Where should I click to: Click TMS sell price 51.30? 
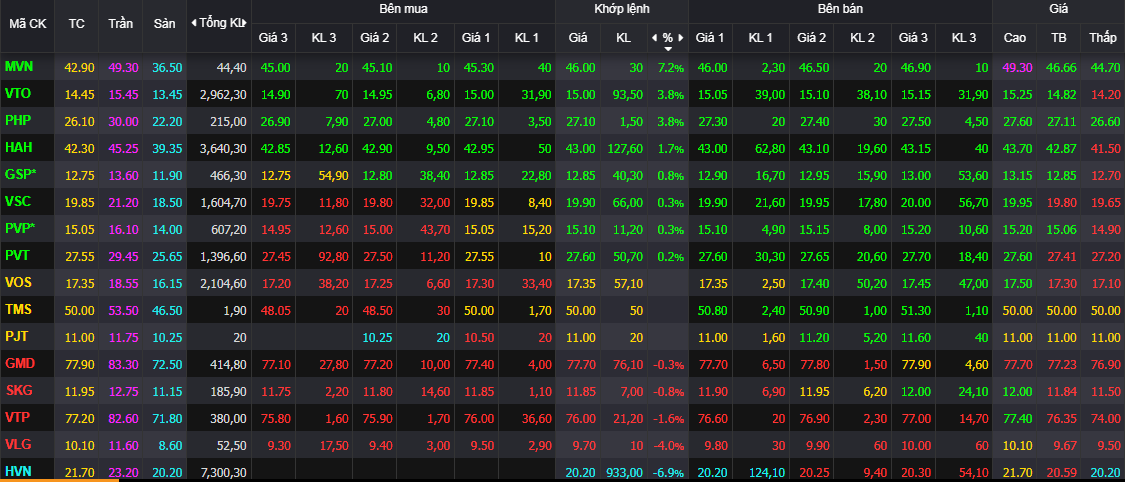pyautogui.click(x=914, y=310)
